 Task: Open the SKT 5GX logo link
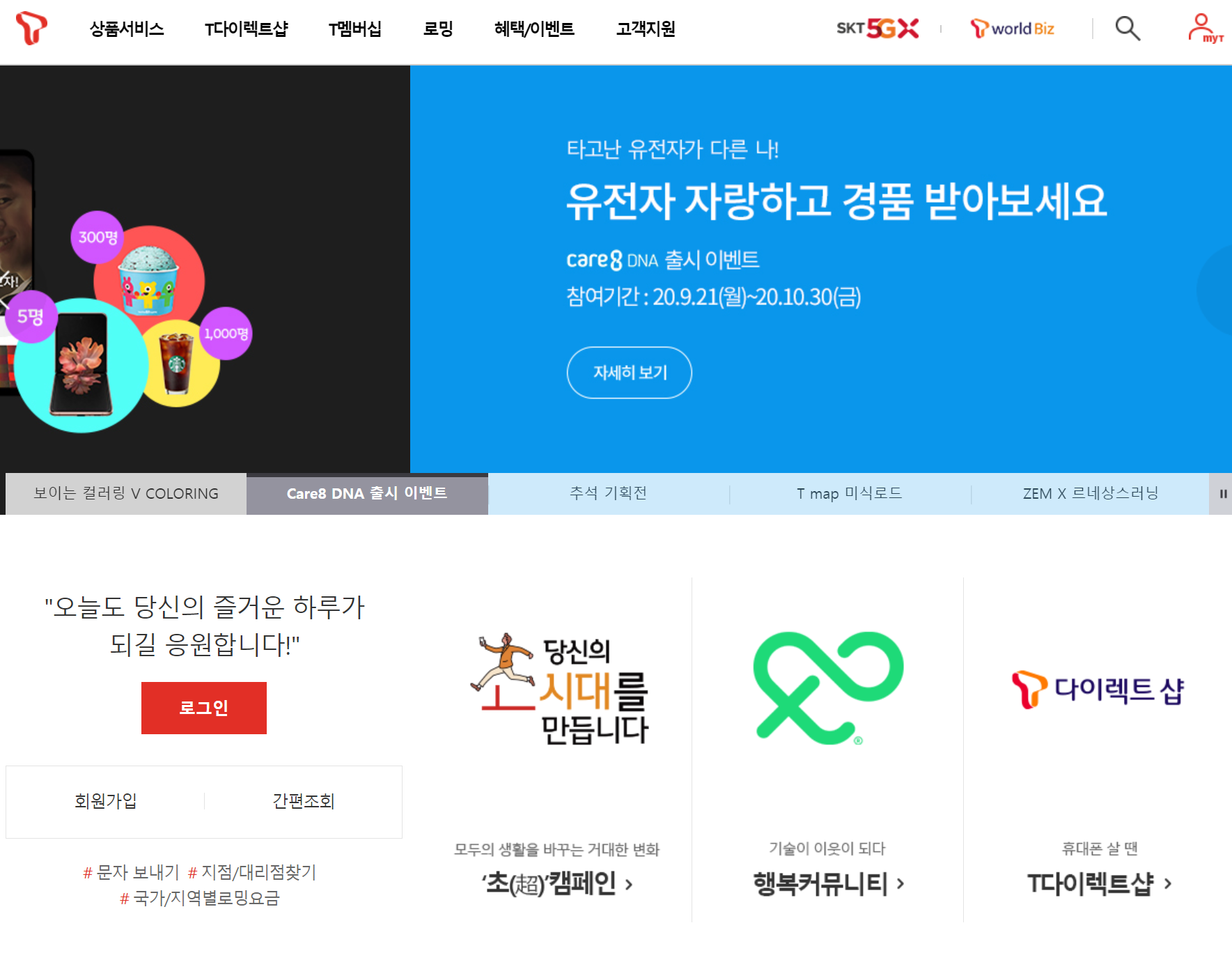click(x=878, y=29)
